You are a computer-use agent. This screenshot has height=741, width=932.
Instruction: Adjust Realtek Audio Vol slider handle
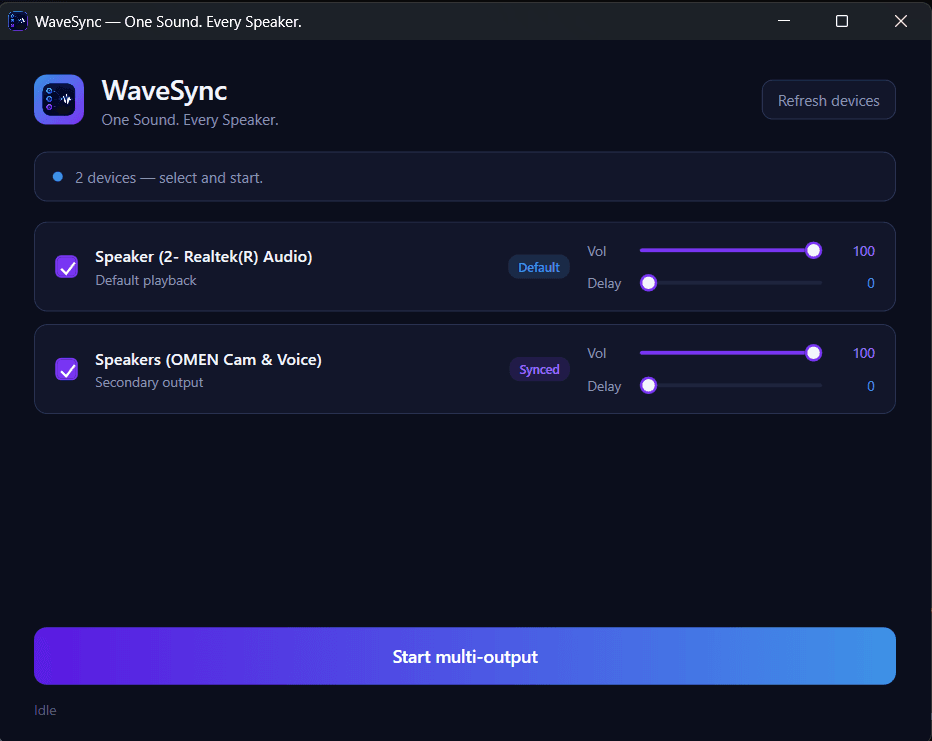[x=814, y=251]
